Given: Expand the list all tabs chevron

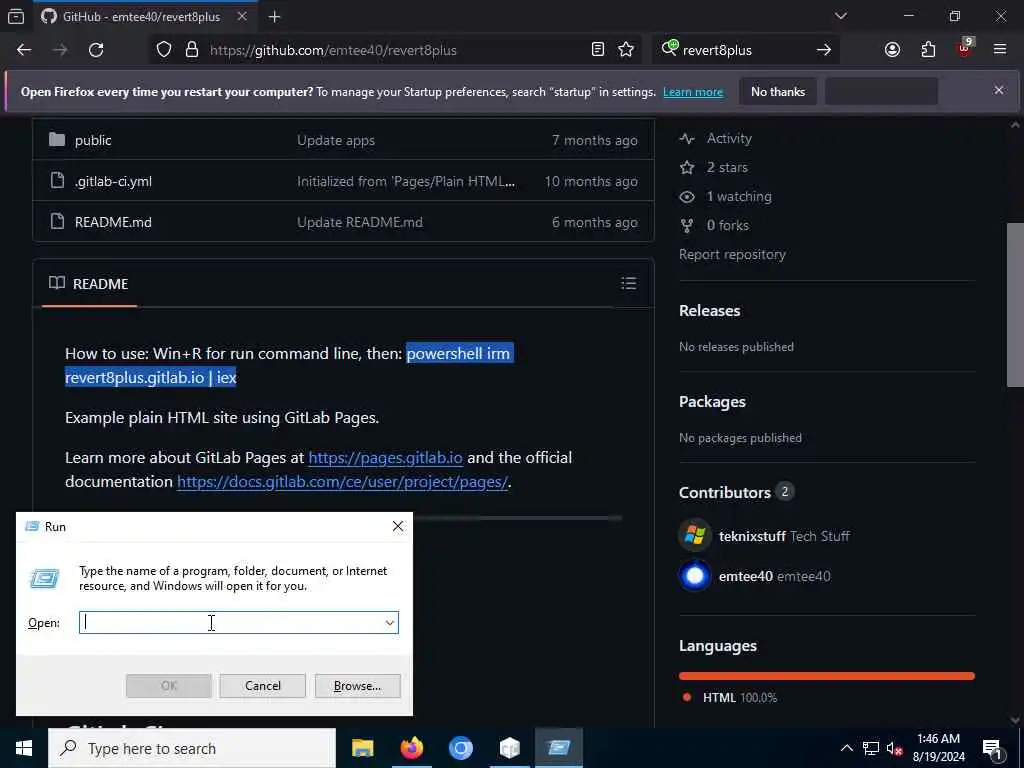Looking at the screenshot, I should (x=841, y=16).
